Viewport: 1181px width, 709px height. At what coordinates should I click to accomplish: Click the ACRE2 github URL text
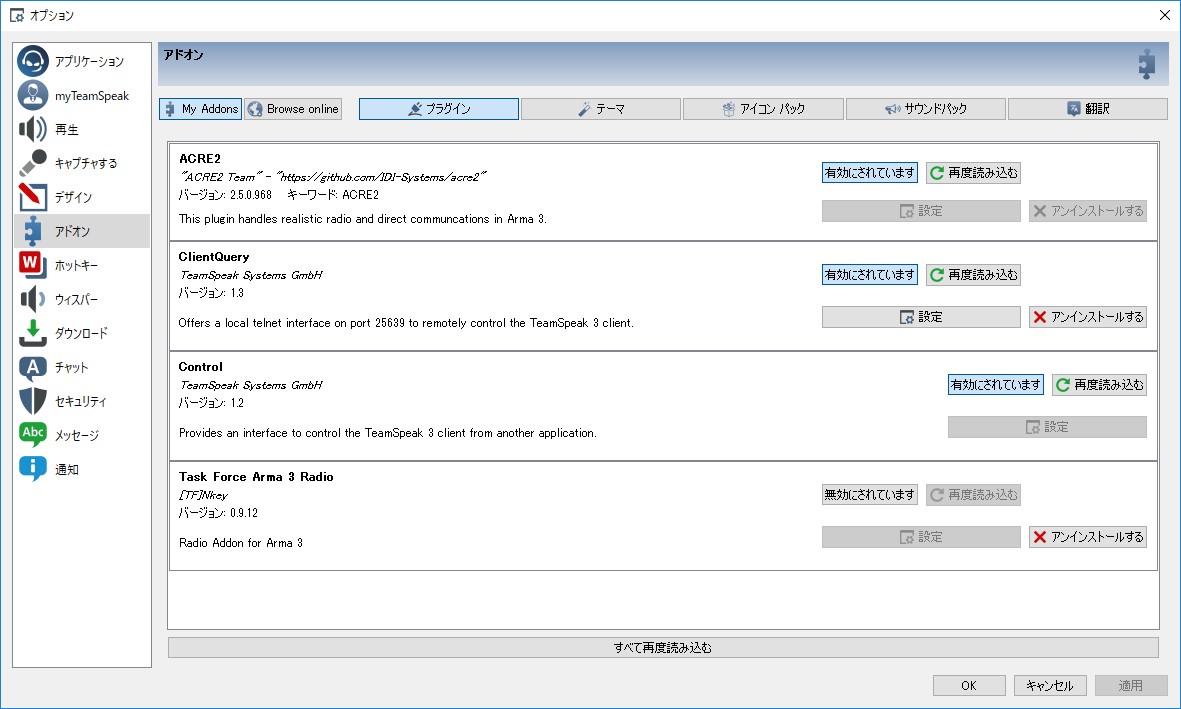383,177
